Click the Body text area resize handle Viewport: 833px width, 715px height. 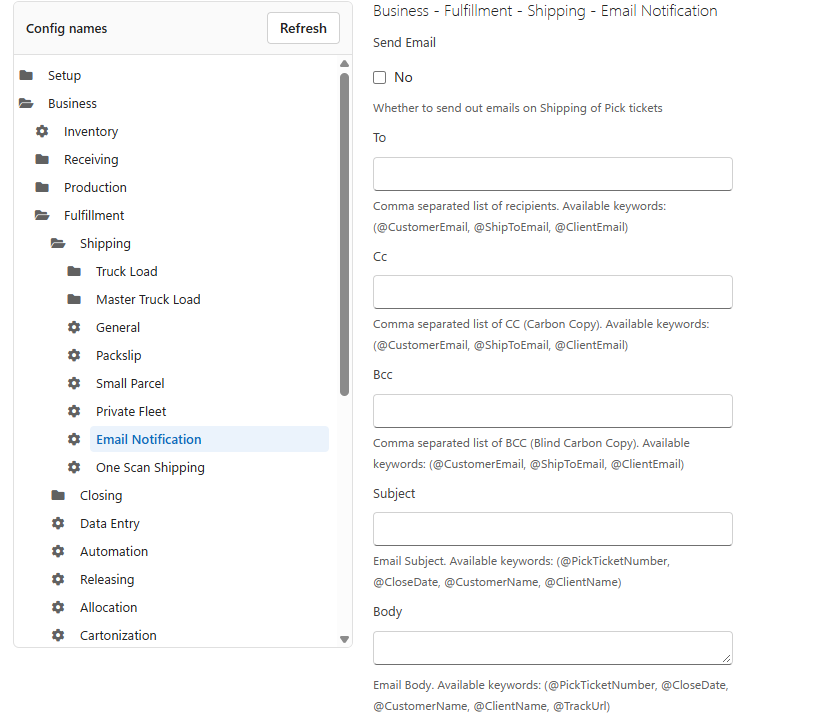coord(726,659)
